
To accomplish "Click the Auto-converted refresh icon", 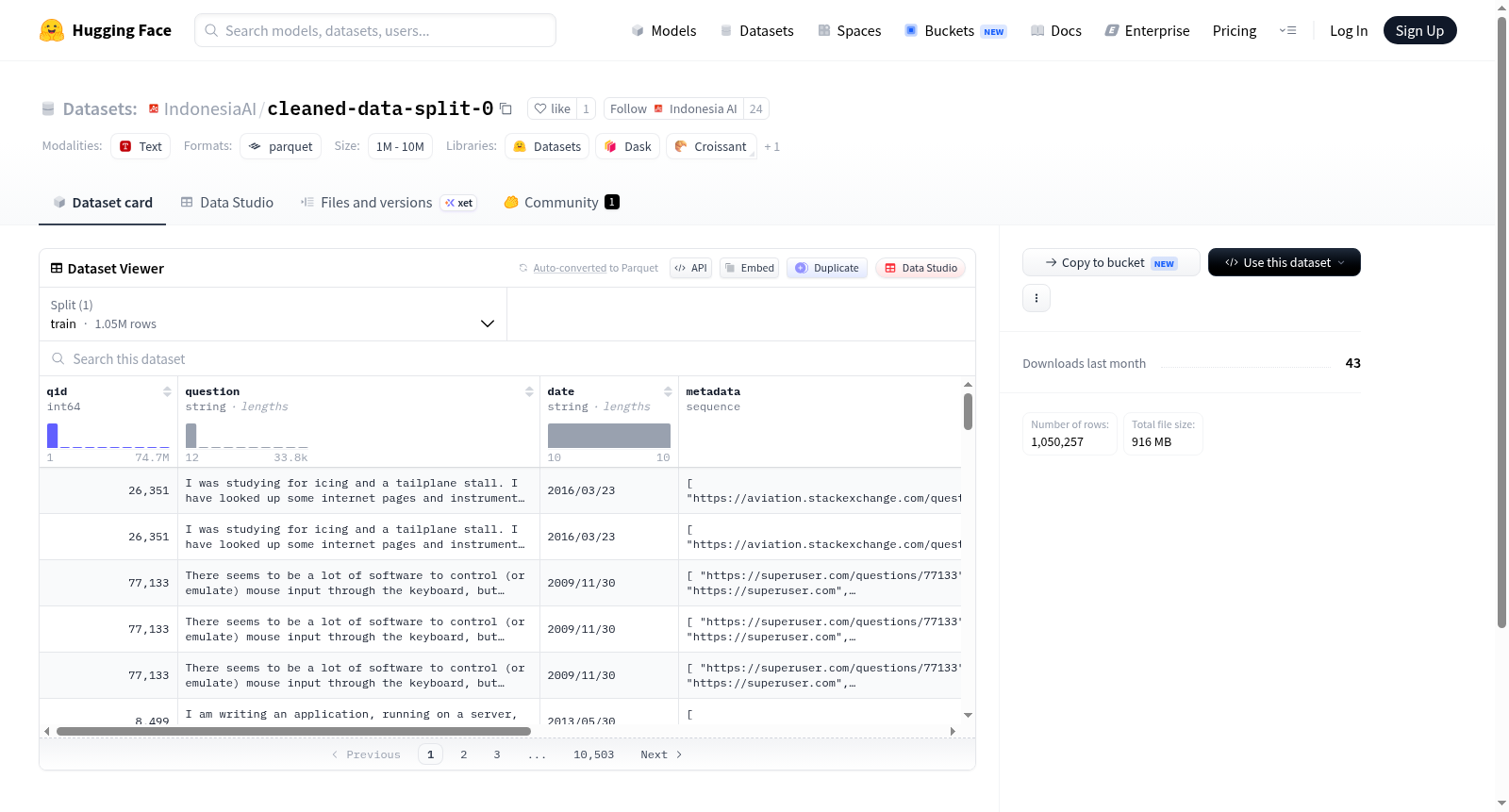I will click(x=523, y=268).
